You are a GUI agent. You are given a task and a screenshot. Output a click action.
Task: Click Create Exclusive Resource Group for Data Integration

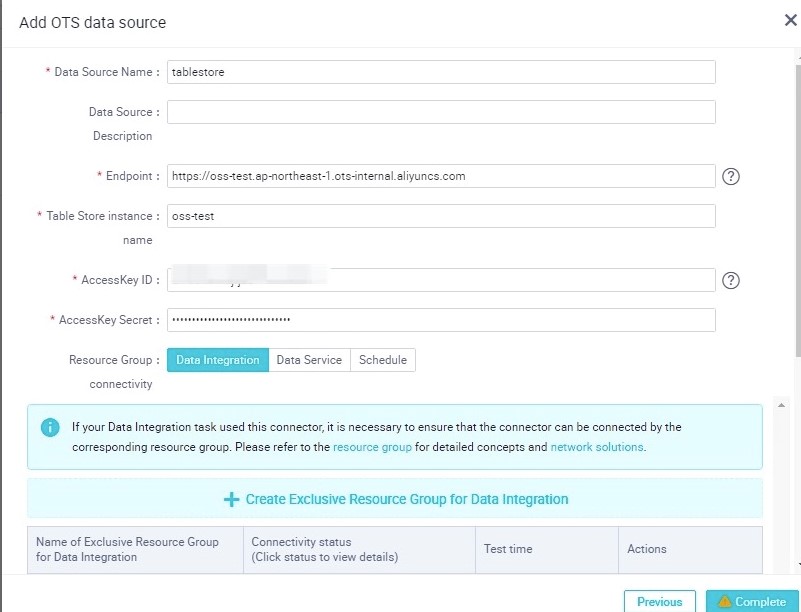click(x=406, y=499)
